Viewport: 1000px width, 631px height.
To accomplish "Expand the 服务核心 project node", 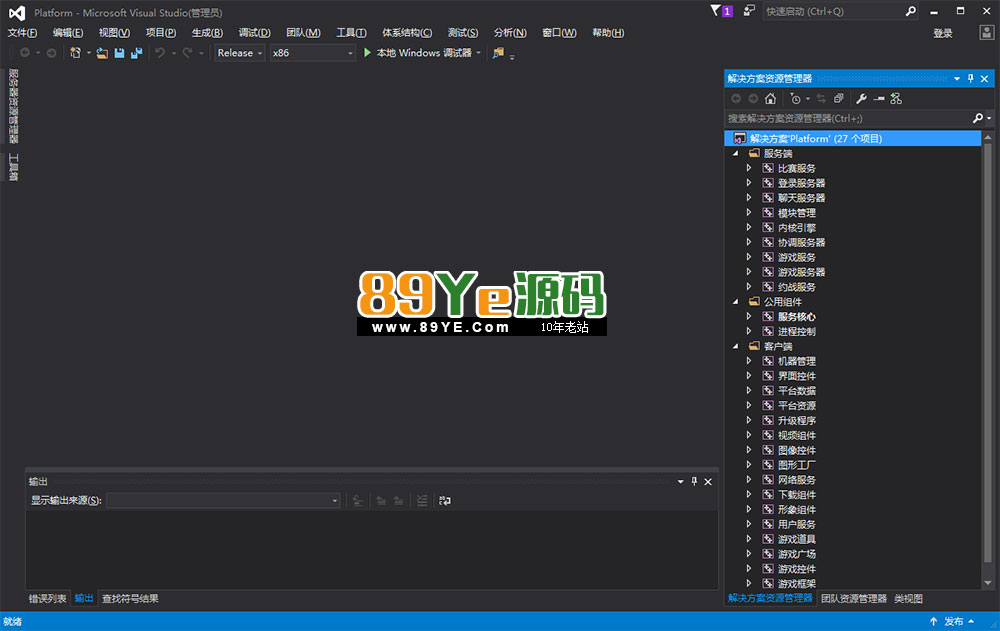I will coord(749,316).
